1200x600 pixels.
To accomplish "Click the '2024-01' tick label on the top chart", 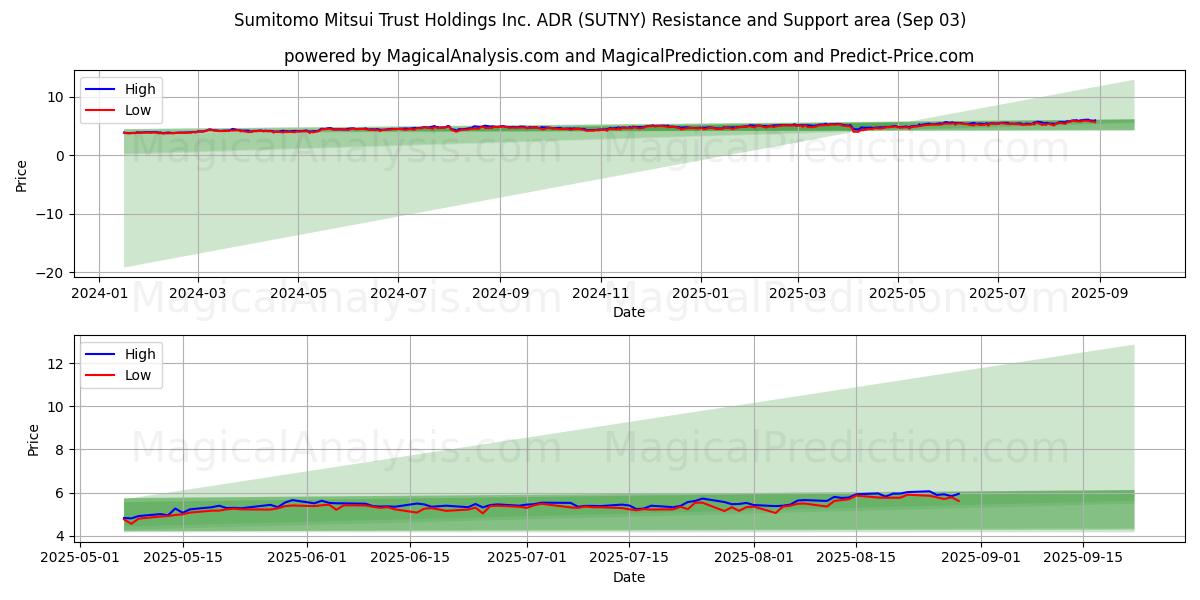I will (x=98, y=294).
